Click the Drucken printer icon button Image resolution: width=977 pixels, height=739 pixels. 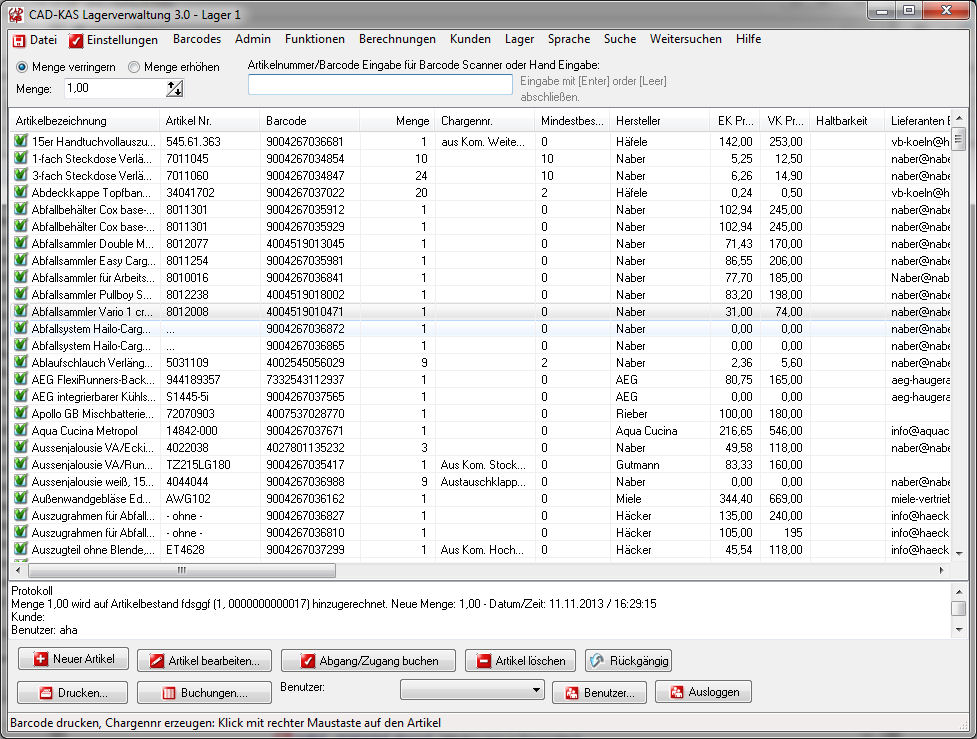[x=73, y=693]
